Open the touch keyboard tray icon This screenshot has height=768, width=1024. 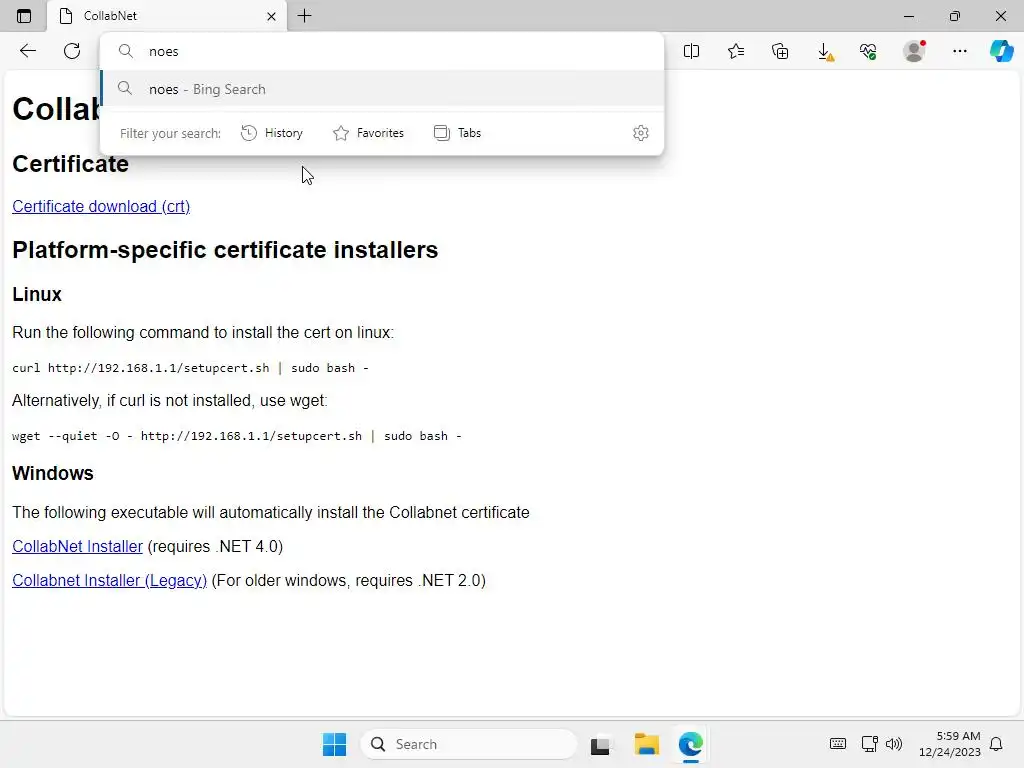(x=838, y=744)
